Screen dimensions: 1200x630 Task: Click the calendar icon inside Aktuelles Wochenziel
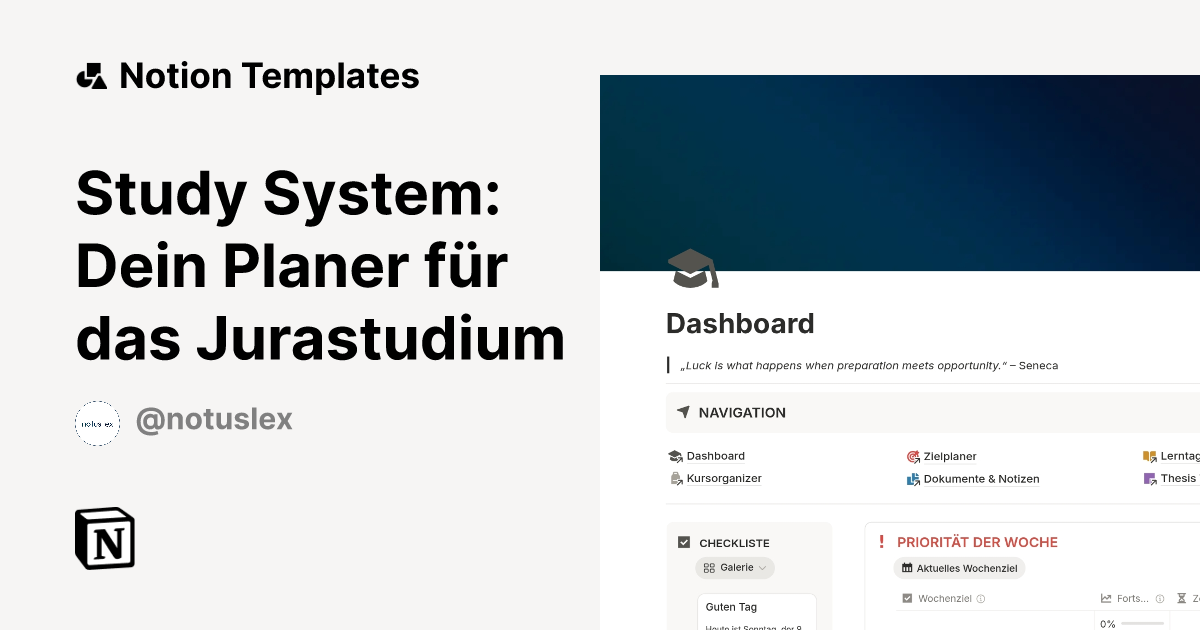pyautogui.click(x=907, y=568)
